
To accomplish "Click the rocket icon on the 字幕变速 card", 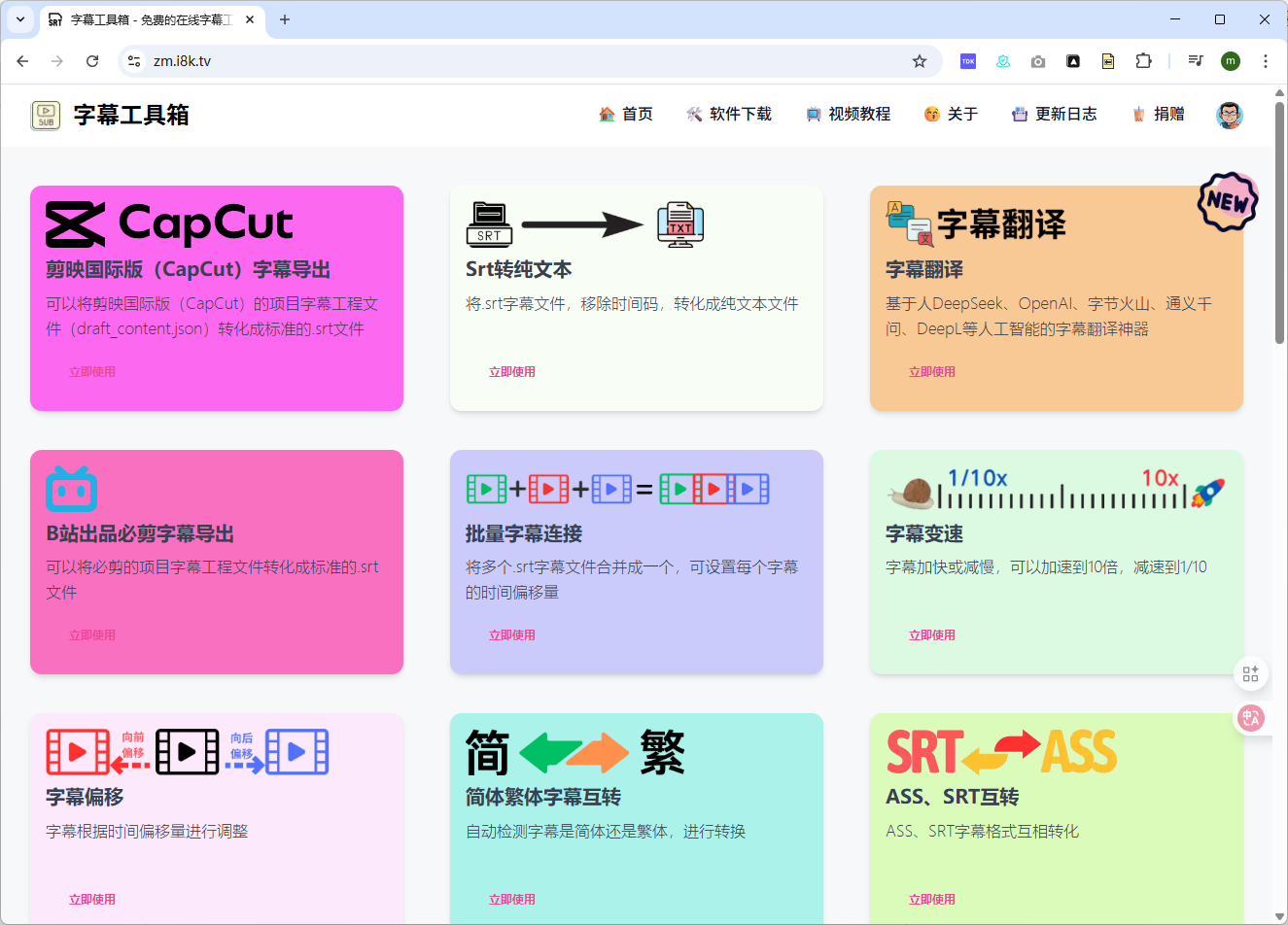I will [1207, 493].
